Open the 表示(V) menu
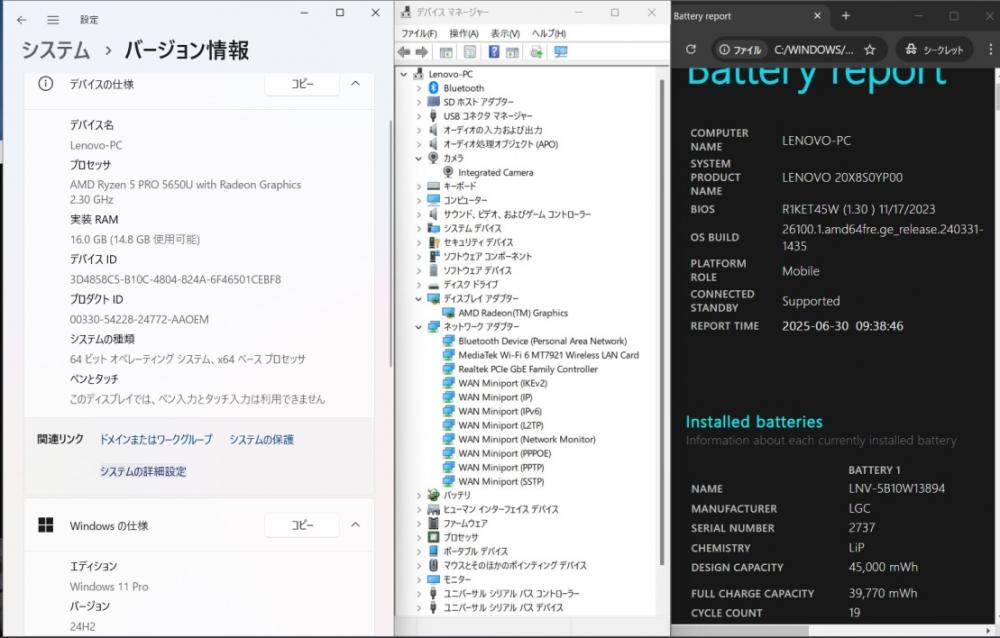This screenshot has height=638, width=1000. (x=505, y=33)
